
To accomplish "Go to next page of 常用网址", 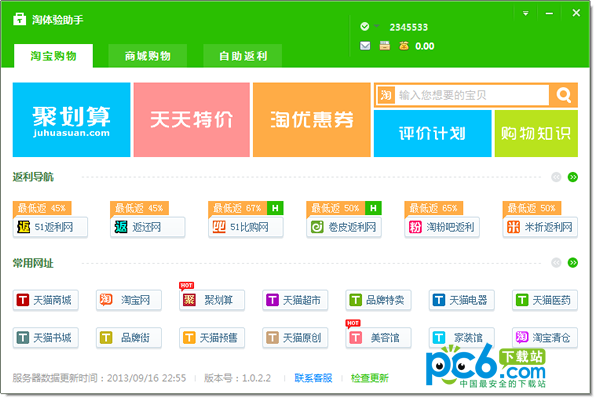I will (573, 263).
